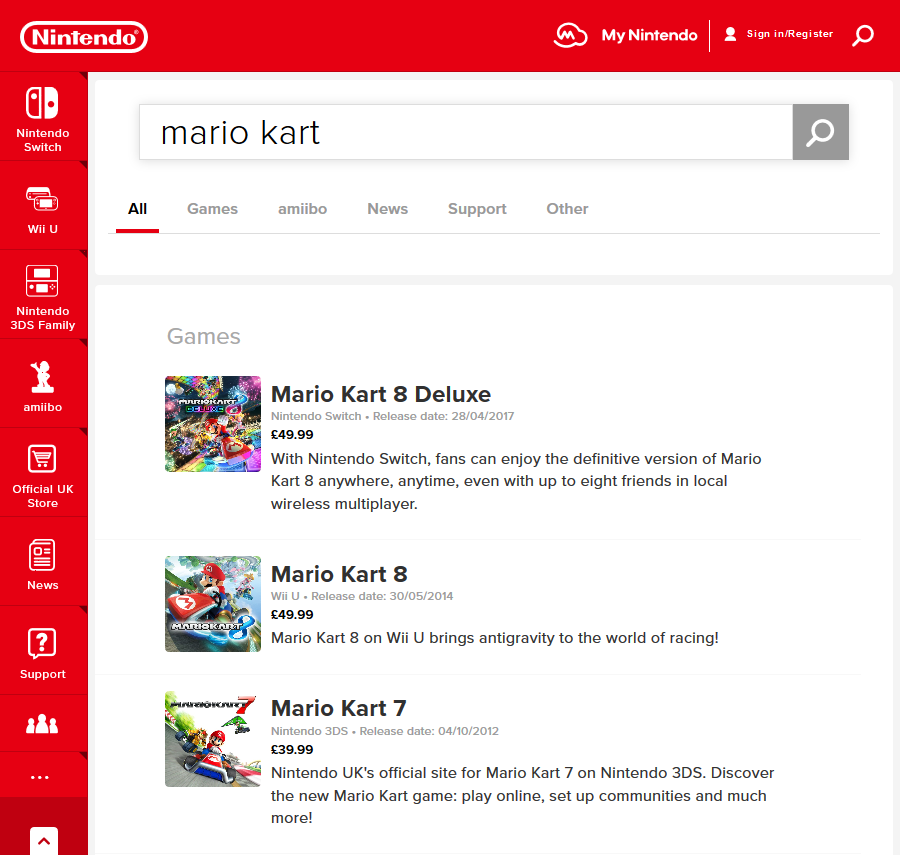Viewport: 900px width, 855px height.
Task: Click the community people icon in sidebar
Action: (42, 725)
